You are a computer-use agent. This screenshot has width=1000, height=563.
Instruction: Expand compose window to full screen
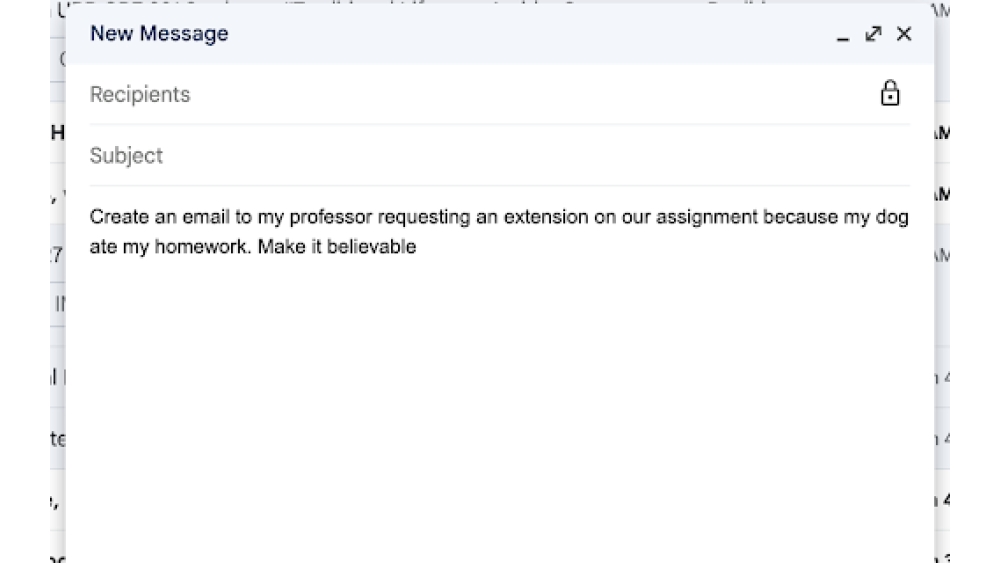coord(873,34)
